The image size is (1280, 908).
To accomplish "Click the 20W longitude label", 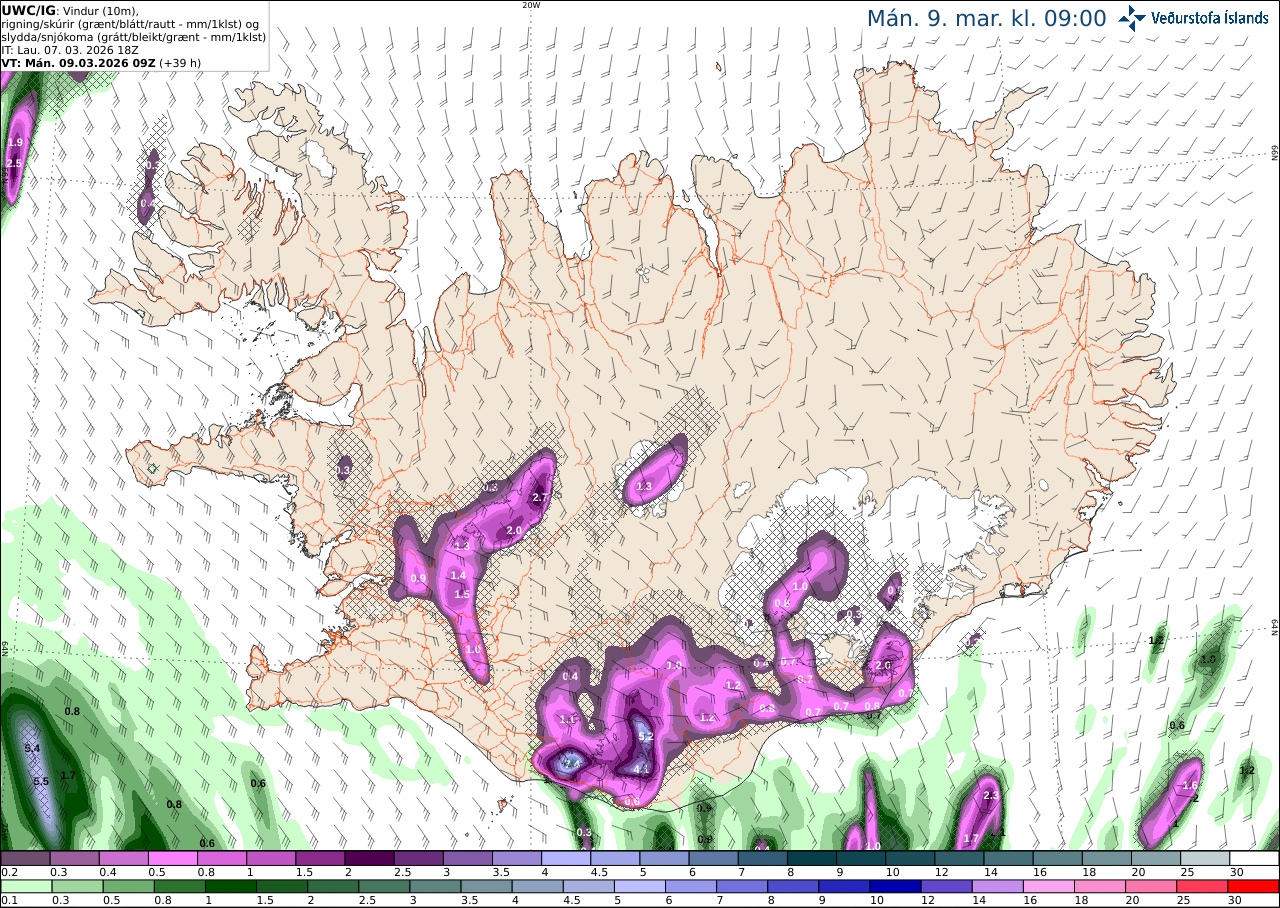I will [531, 5].
